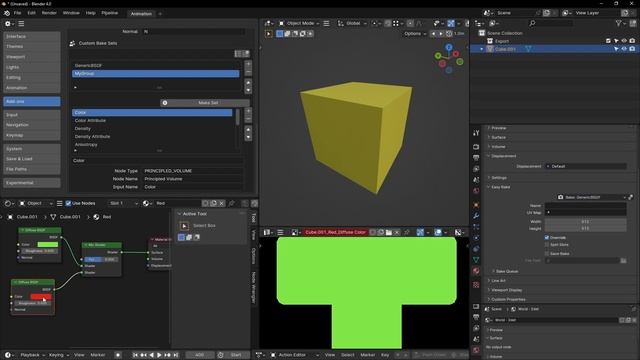
Task: Expand the Surface panel in material properties
Action: 498,137
